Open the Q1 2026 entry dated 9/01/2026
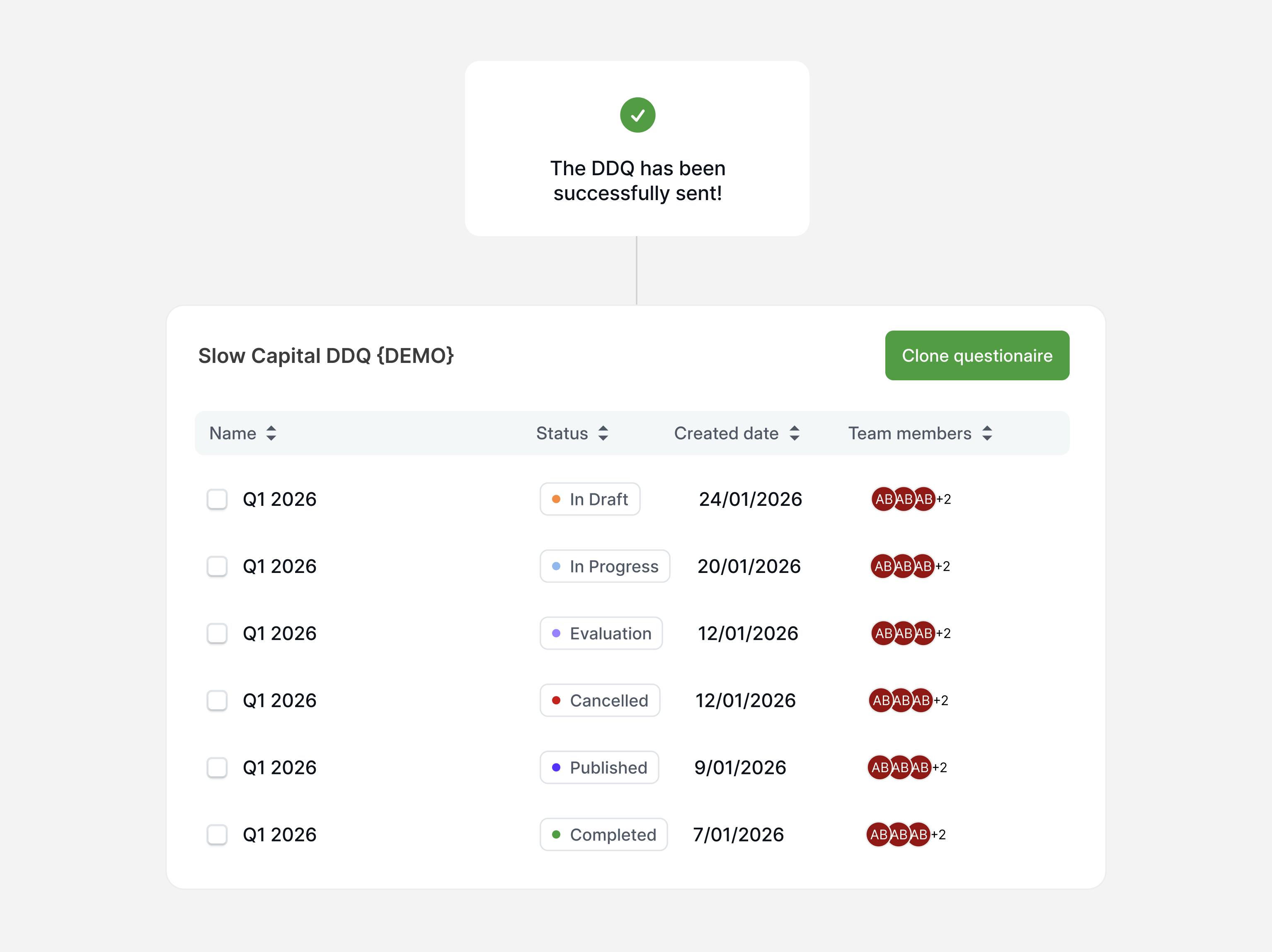 pyautogui.click(x=279, y=768)
